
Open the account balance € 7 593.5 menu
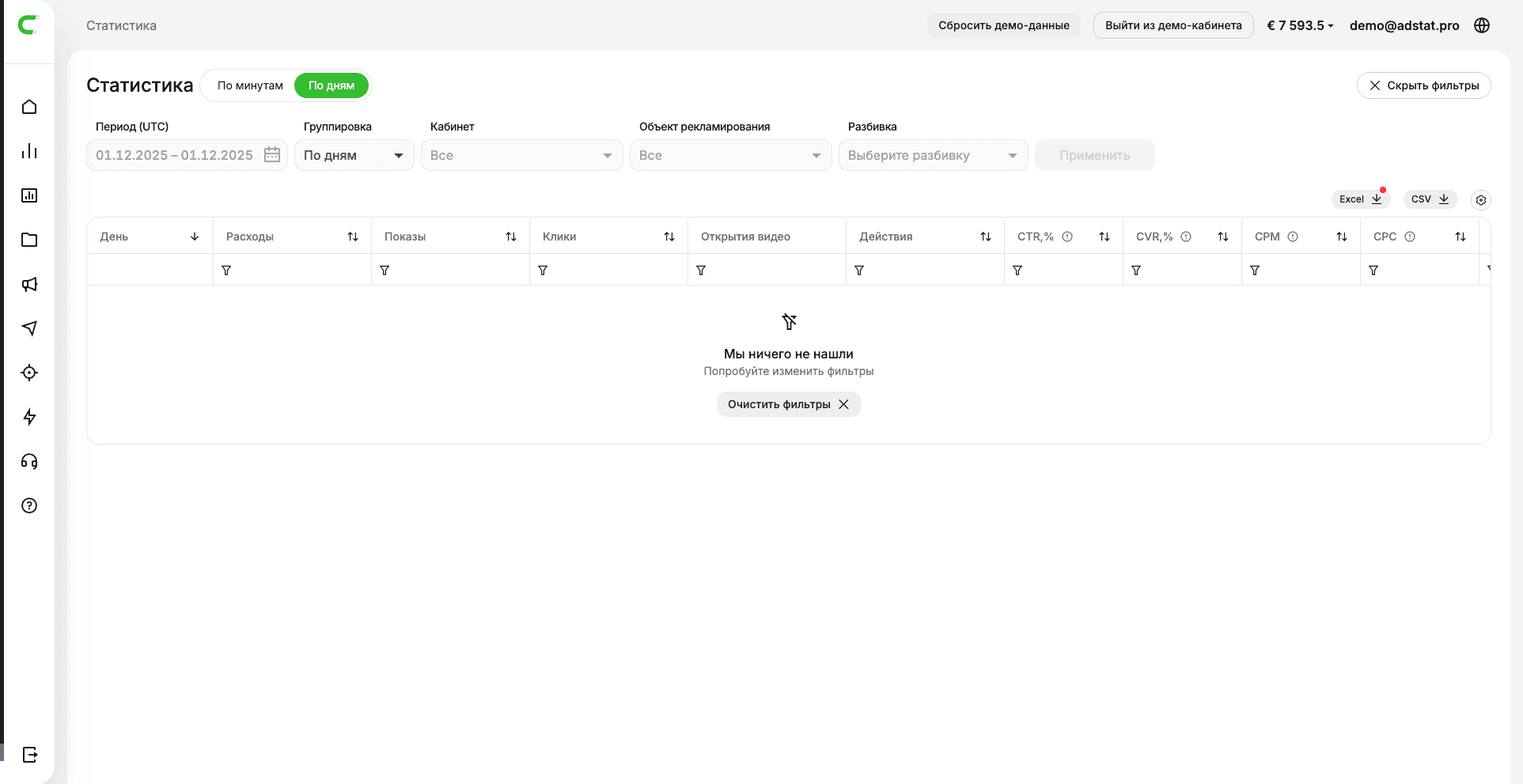[1299, 25]
